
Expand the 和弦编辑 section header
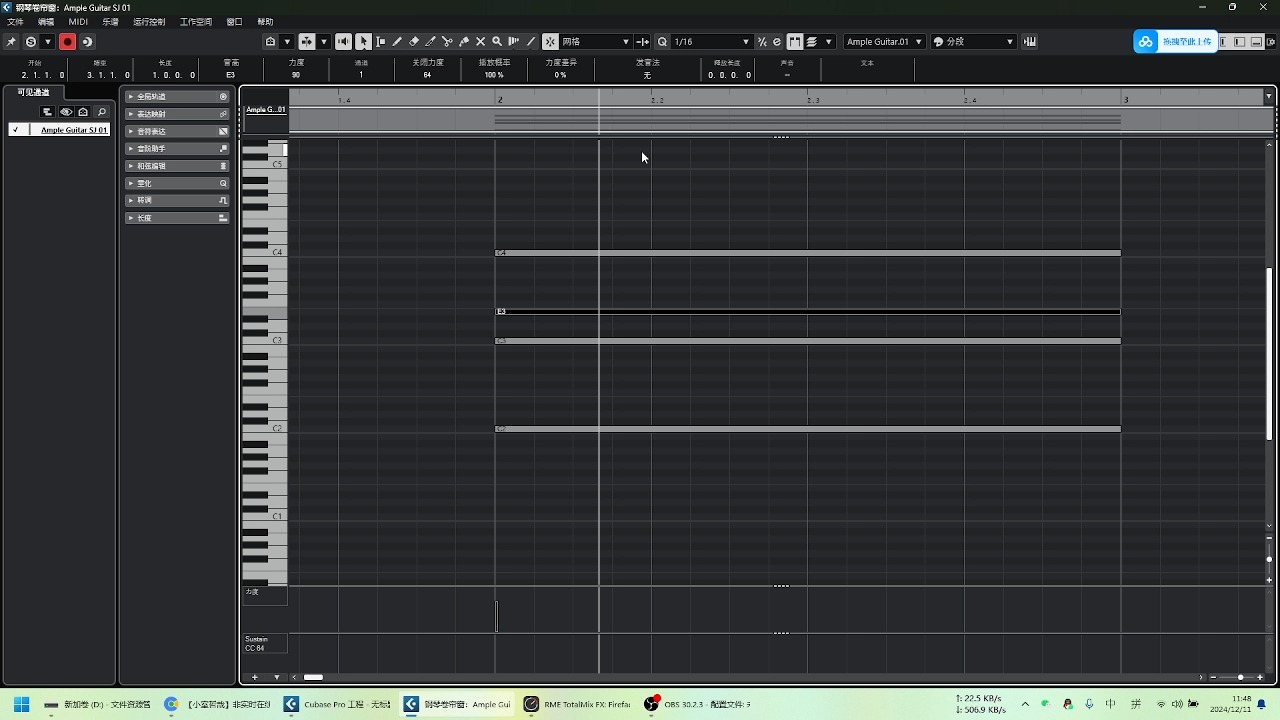pyautogui.click(x=176, y=165)
